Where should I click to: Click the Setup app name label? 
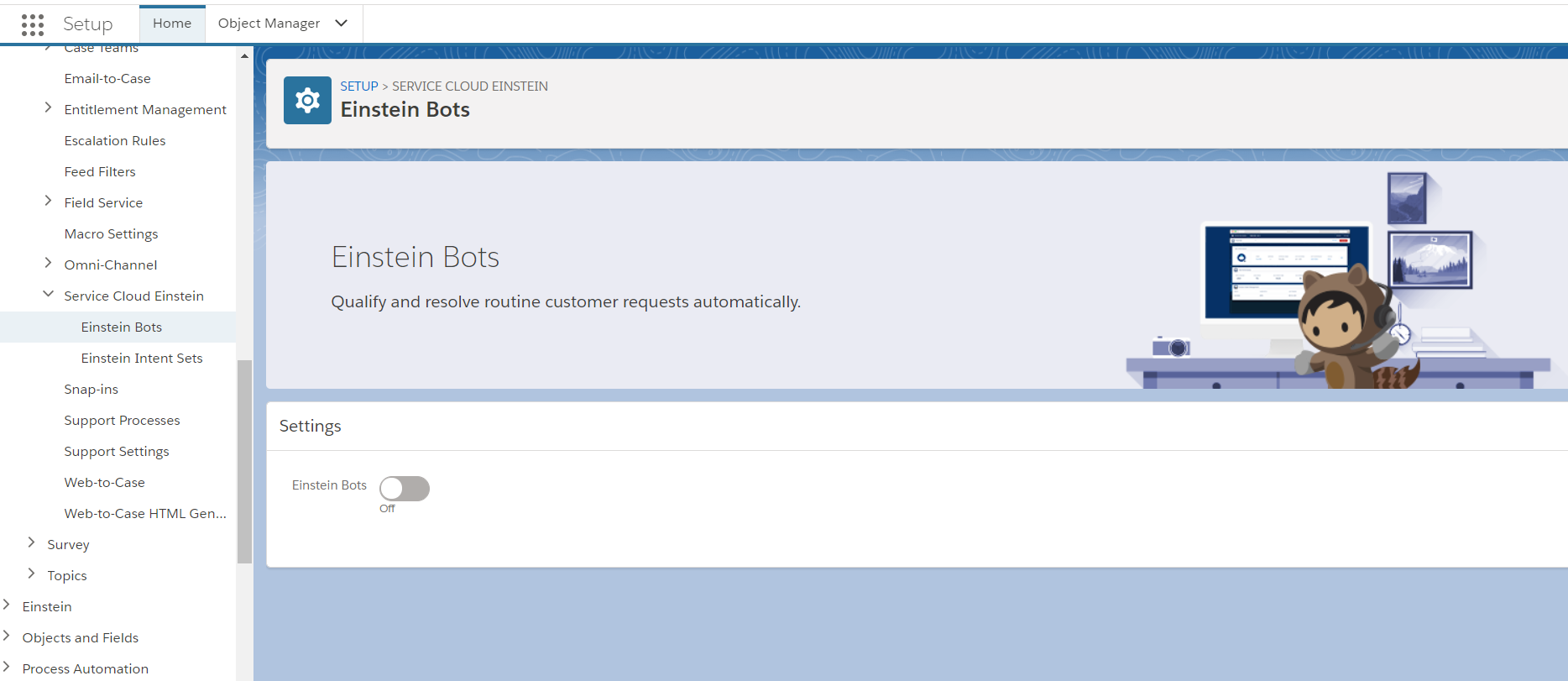88,24
